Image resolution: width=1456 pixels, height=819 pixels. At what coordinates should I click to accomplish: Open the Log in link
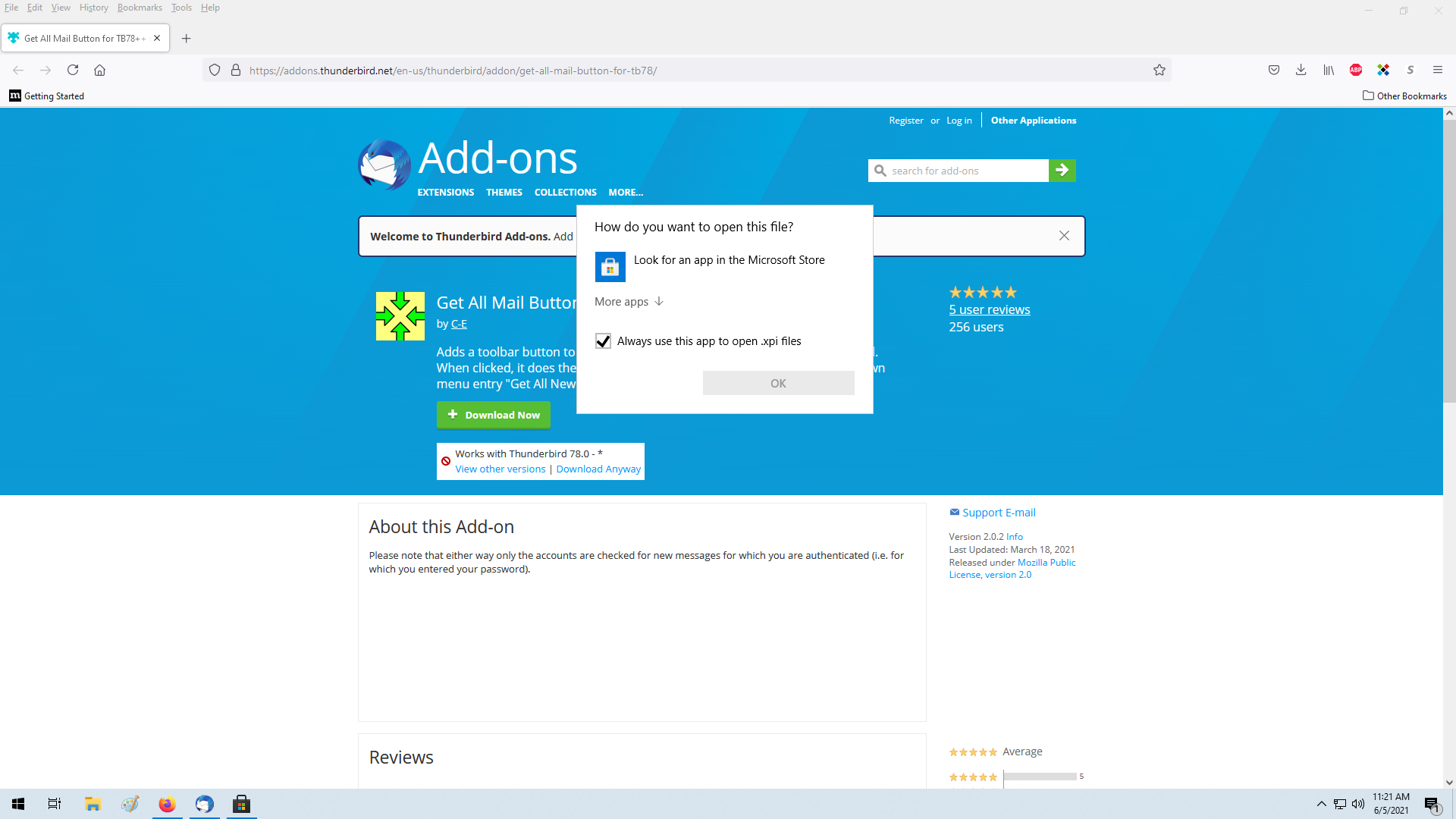pos(959,121)
